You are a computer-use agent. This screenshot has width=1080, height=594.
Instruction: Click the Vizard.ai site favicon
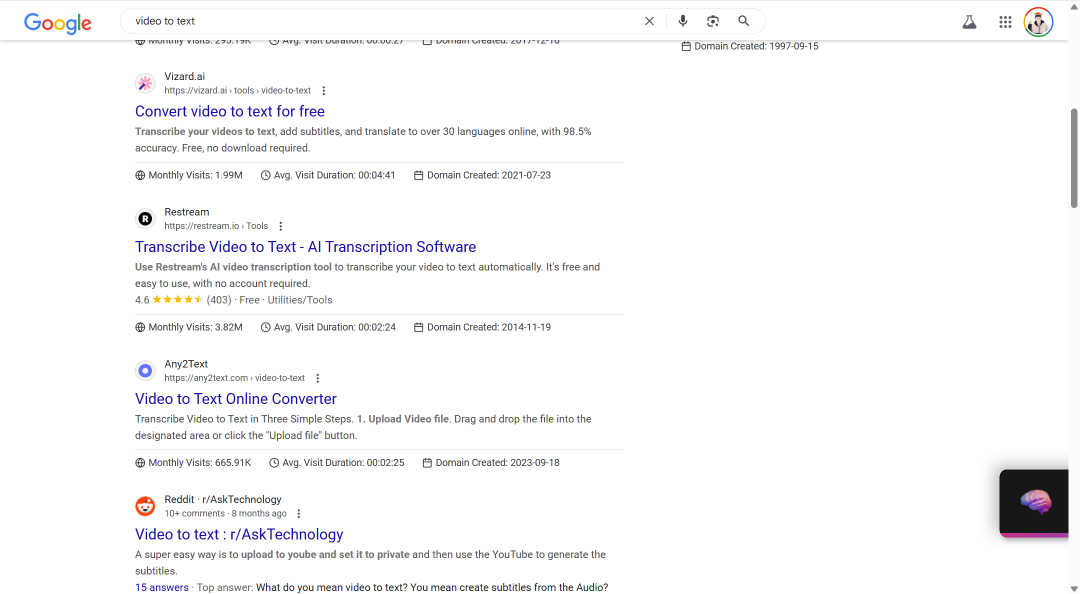point(145,83)
